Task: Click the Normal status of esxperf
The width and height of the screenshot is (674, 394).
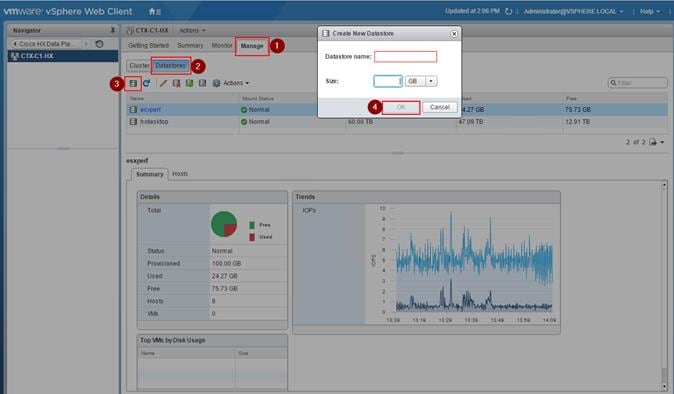Action: 255,110
